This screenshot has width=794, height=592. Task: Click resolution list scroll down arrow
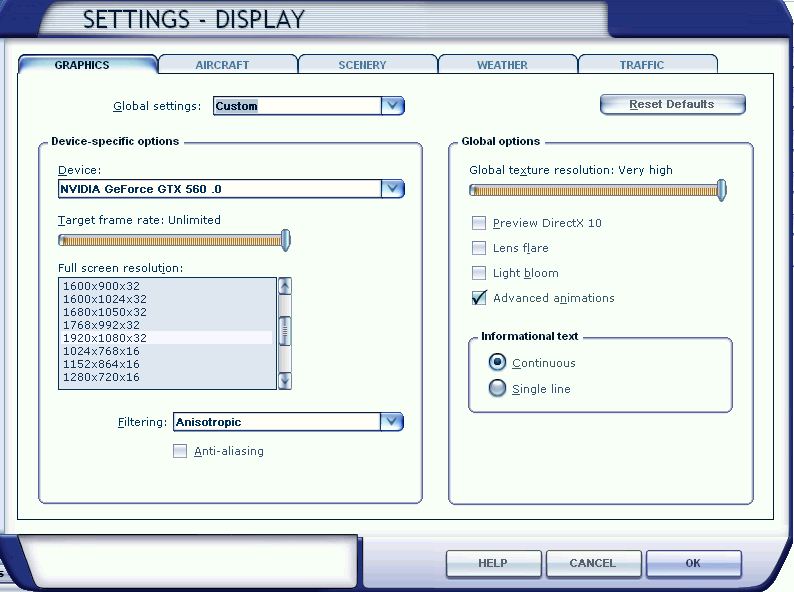pyautogui.click(x=285, y=380)
